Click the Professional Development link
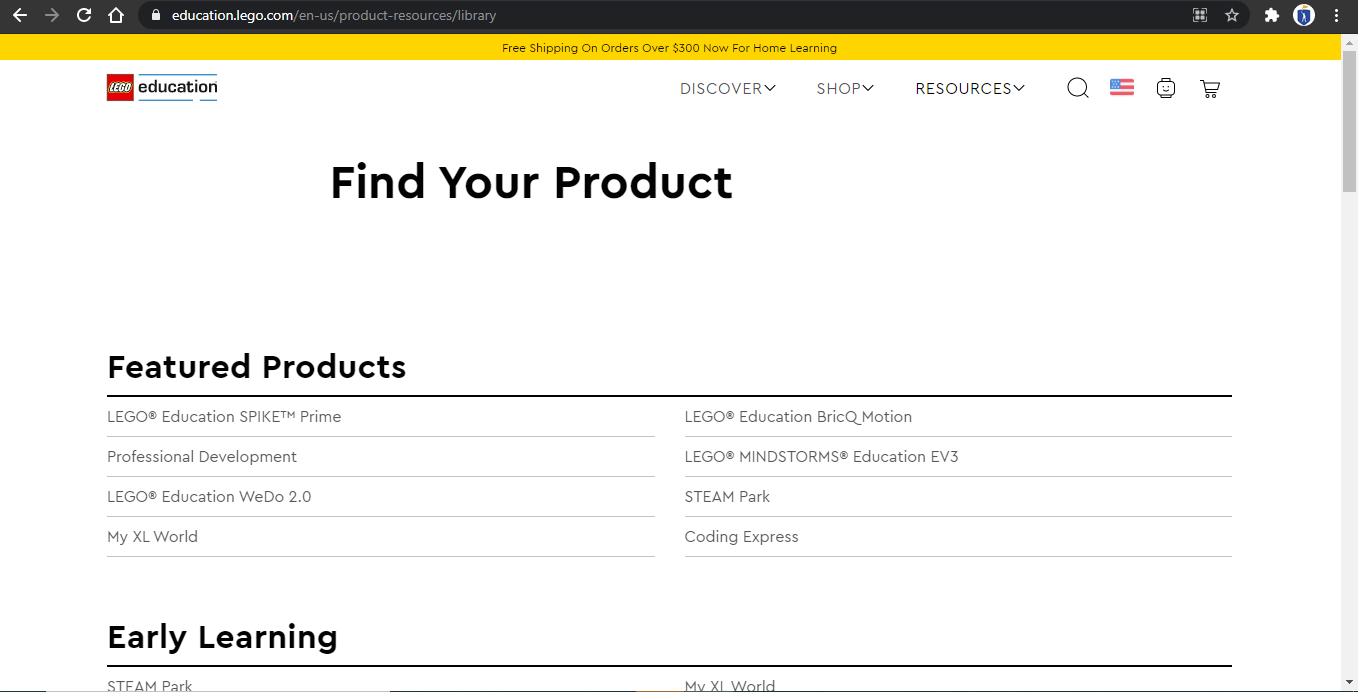1358x692 pixels. pos(202,457)
